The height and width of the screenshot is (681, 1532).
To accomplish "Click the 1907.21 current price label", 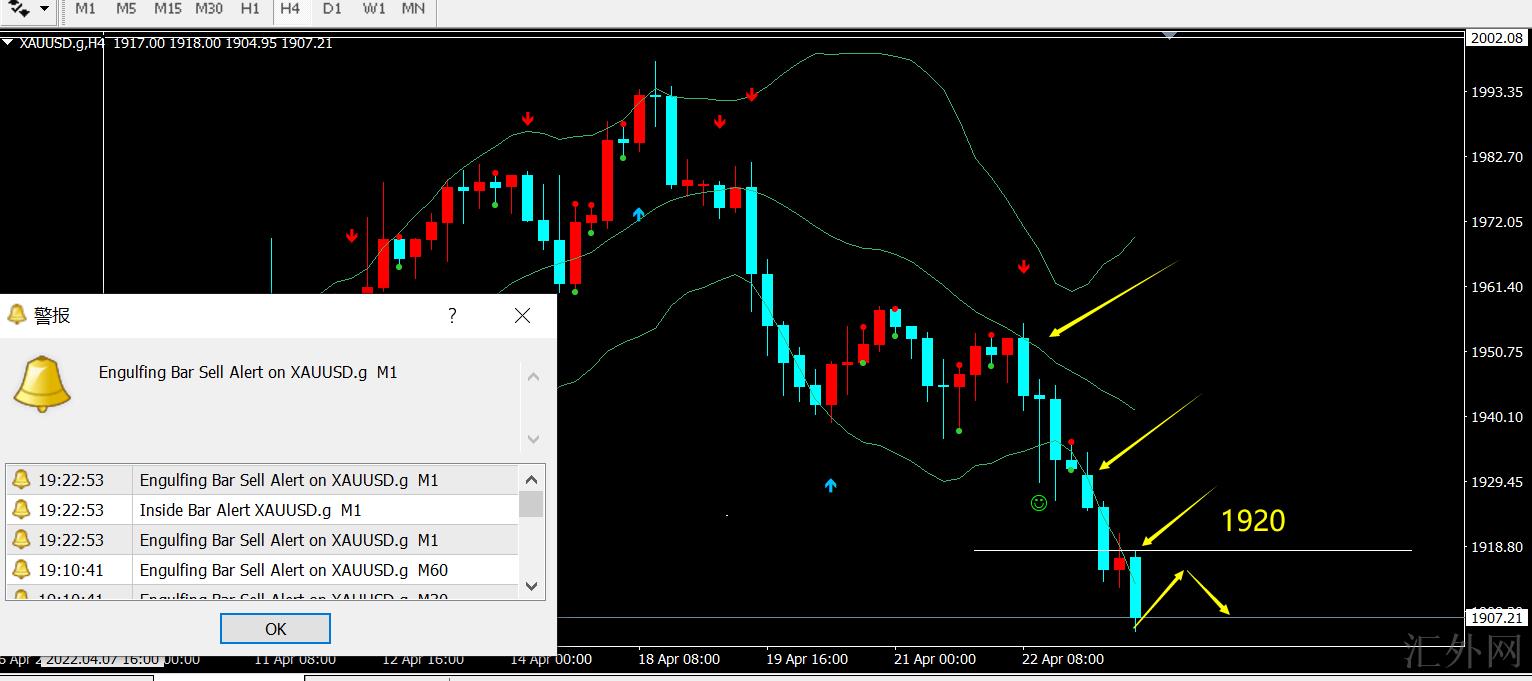I will [1497, 618].
